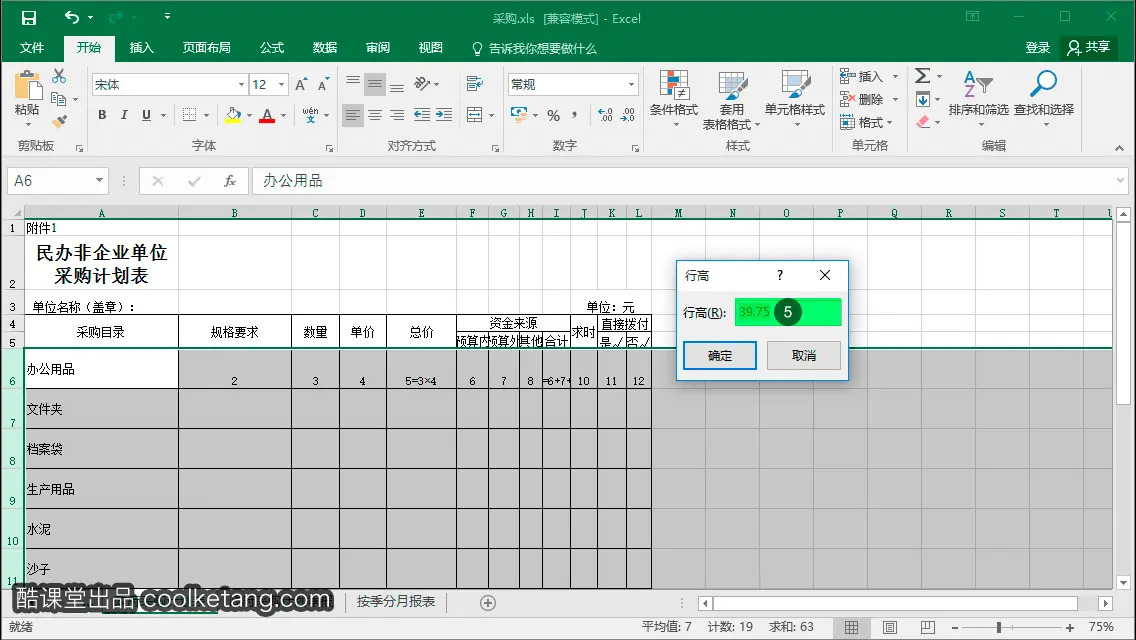Click the Borders icon
This screenshot has width=1136, height=640.
(189, 115)
